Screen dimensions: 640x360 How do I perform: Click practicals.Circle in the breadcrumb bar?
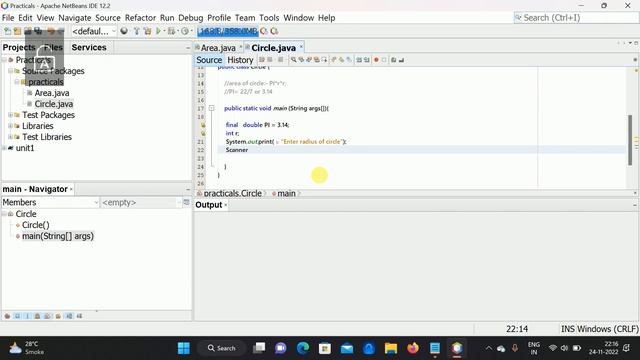click(232, 193)
